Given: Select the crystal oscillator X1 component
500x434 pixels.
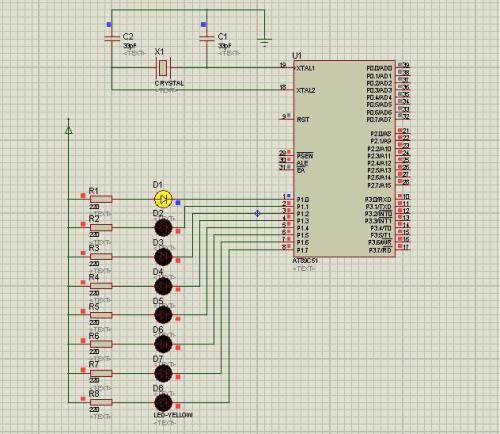Looking at the screenshot, I should point(163,68).
